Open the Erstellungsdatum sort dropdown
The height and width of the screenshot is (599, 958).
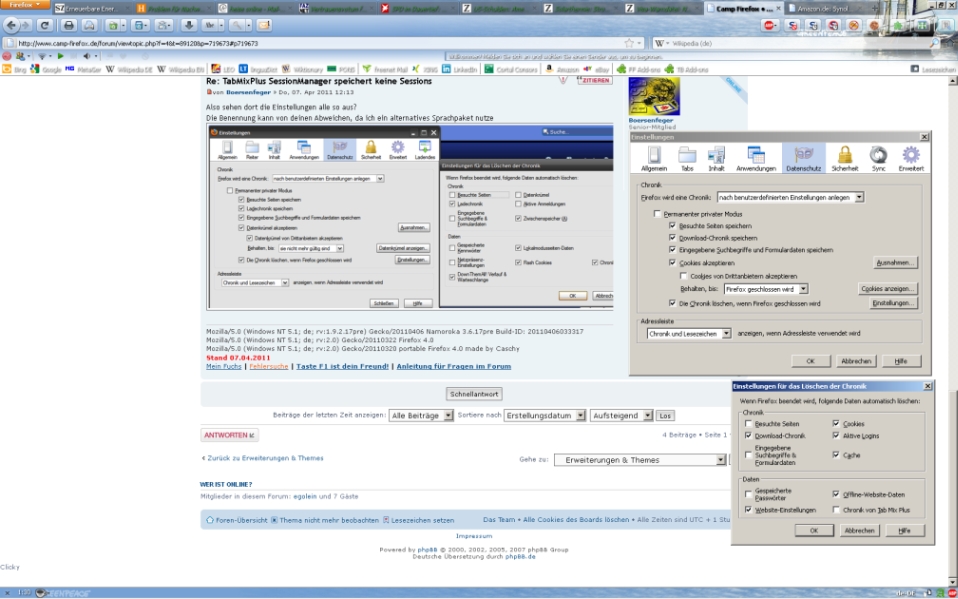pos(545,415)
